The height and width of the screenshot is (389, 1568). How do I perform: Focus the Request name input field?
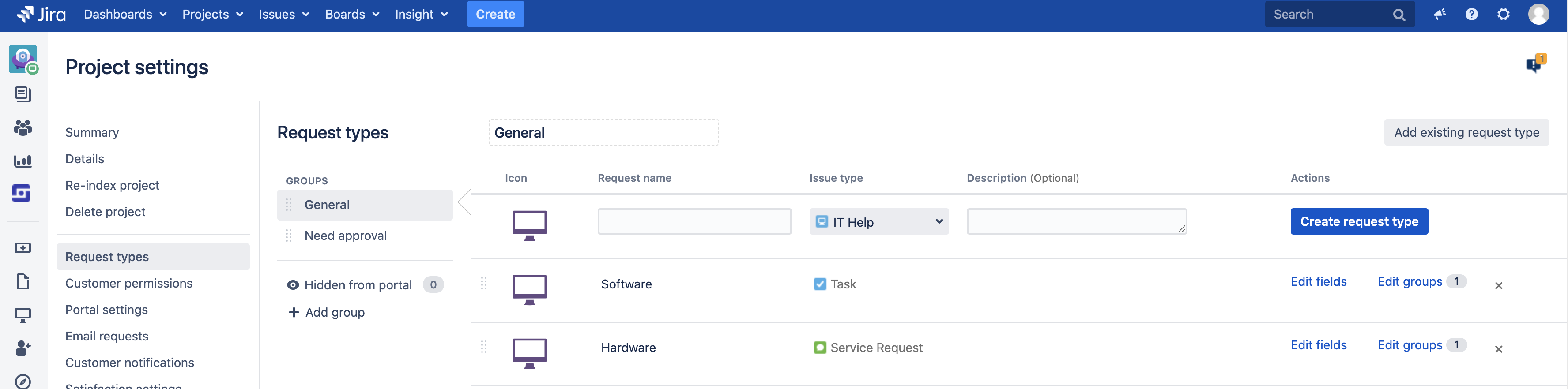point(694,221)
